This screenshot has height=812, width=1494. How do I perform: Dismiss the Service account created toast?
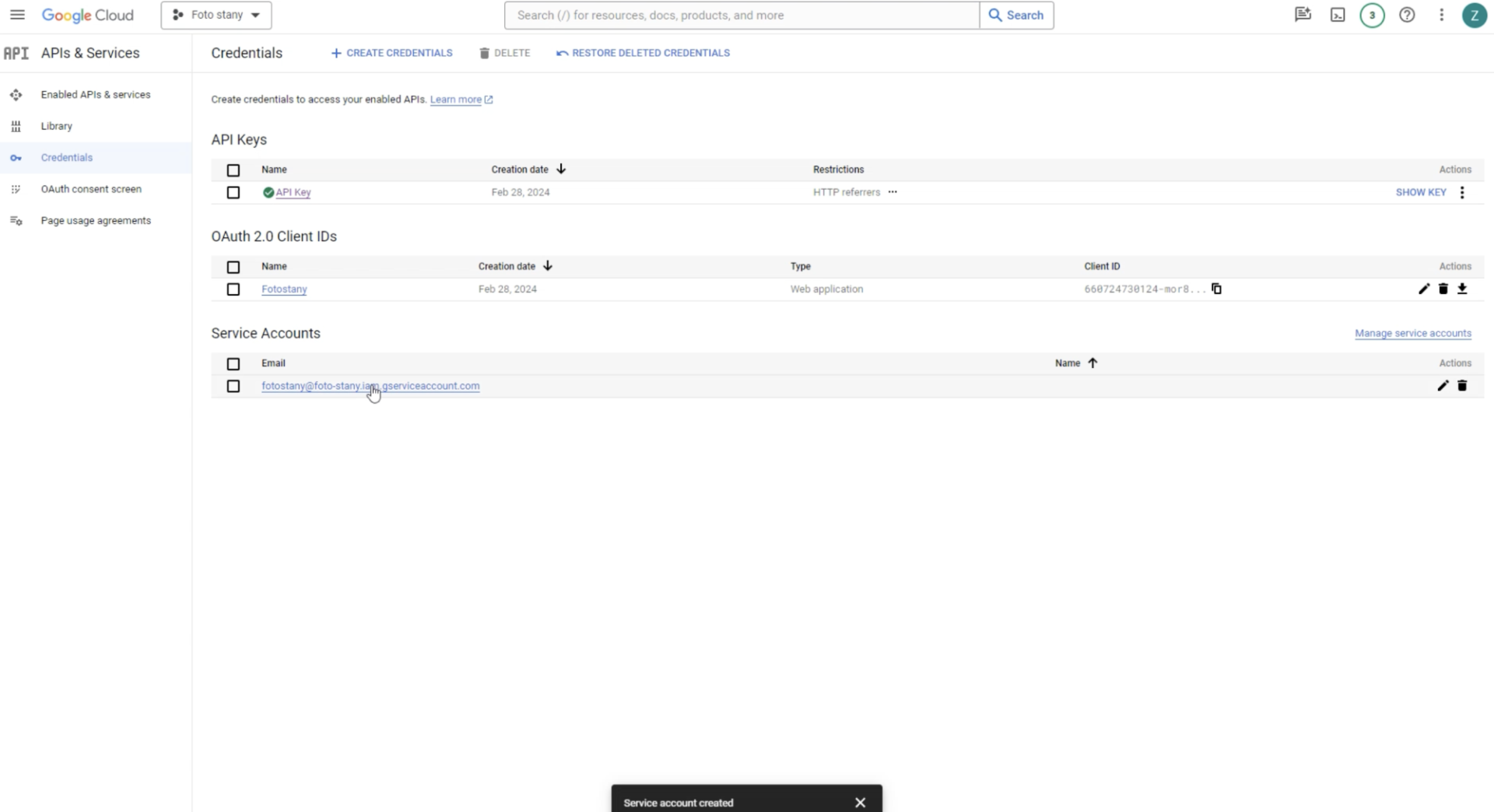860,803
